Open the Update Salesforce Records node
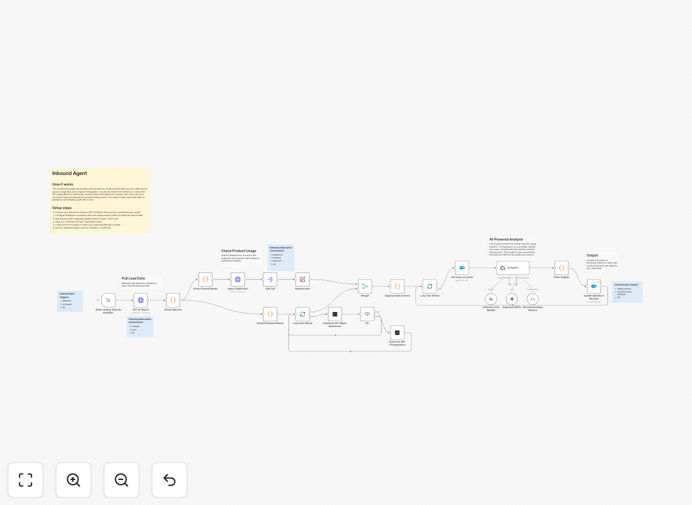The width and height of the screenshot is (692, 505). tap(594, 286)
